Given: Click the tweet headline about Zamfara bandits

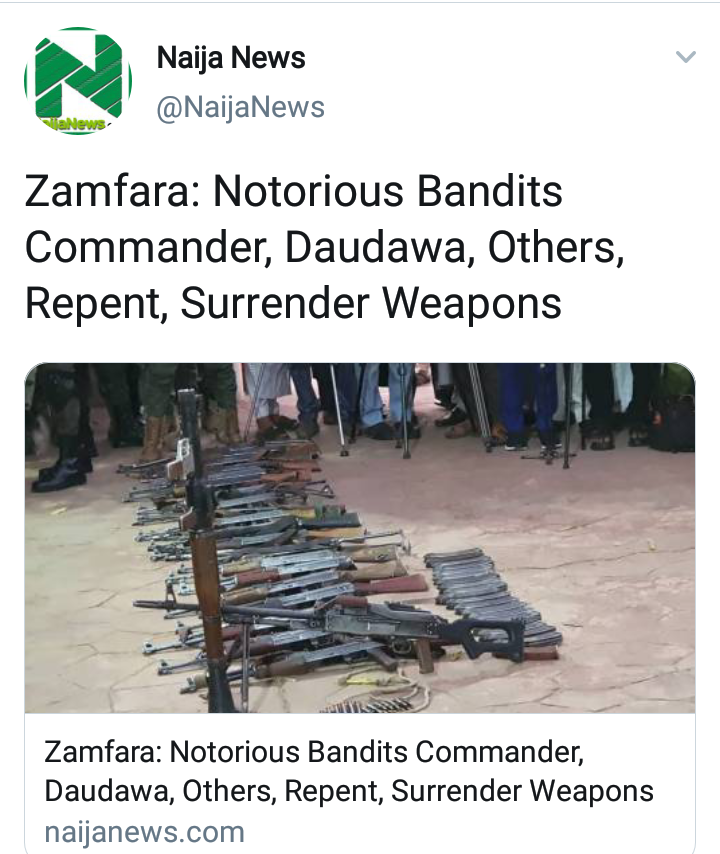Looking at the screenshot, I should (324, 247).
